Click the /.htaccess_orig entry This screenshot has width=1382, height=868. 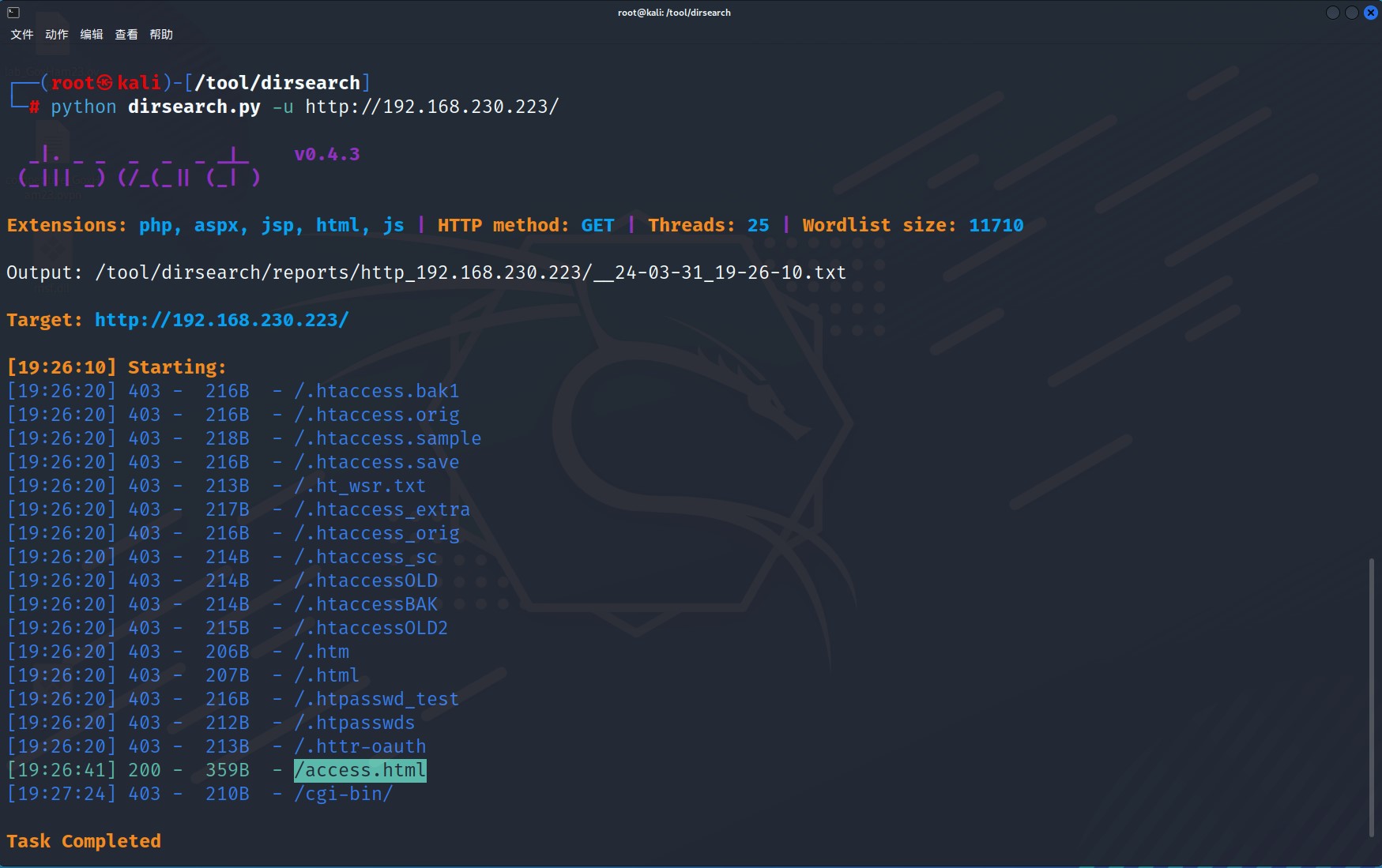coord(377,533)
